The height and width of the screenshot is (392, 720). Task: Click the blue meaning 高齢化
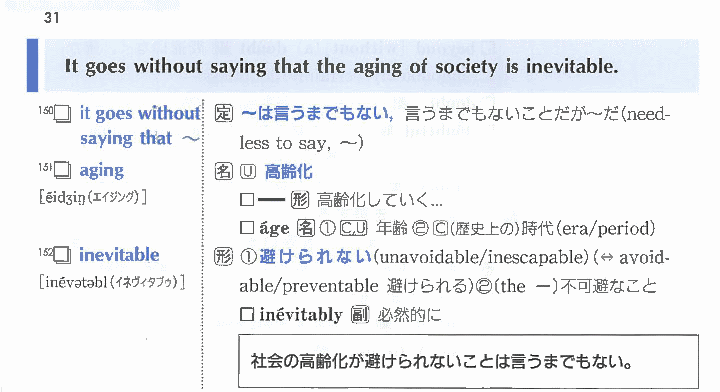[x=289, y=172]
